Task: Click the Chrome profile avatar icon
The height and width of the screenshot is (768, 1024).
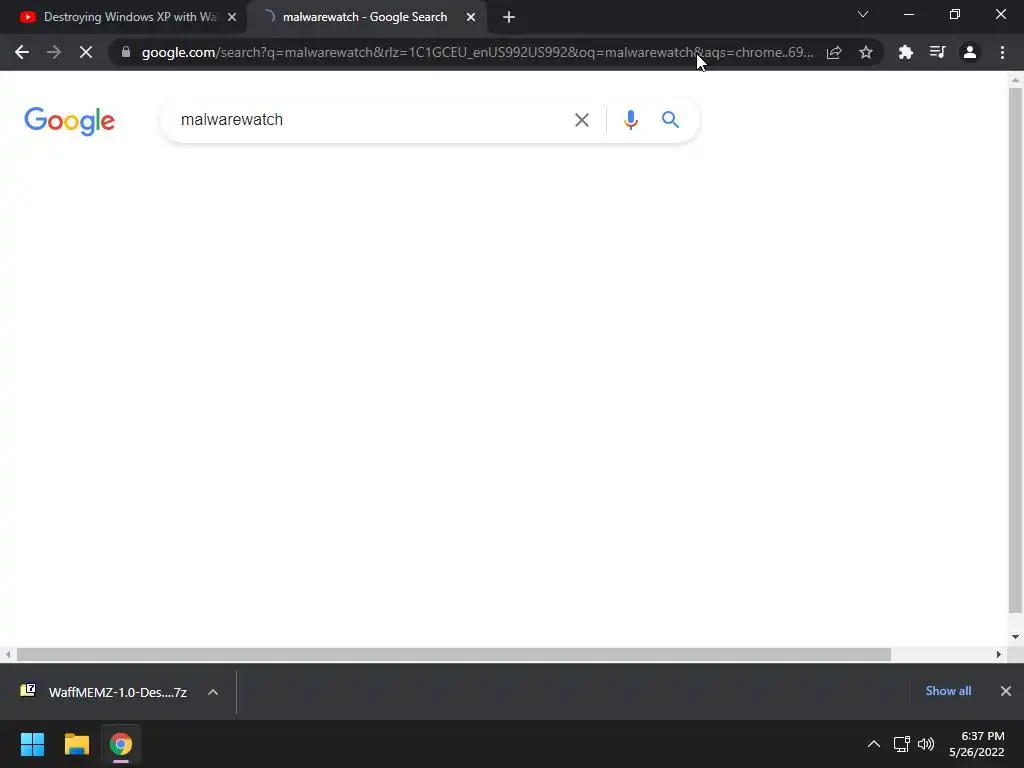Action: 969,52
